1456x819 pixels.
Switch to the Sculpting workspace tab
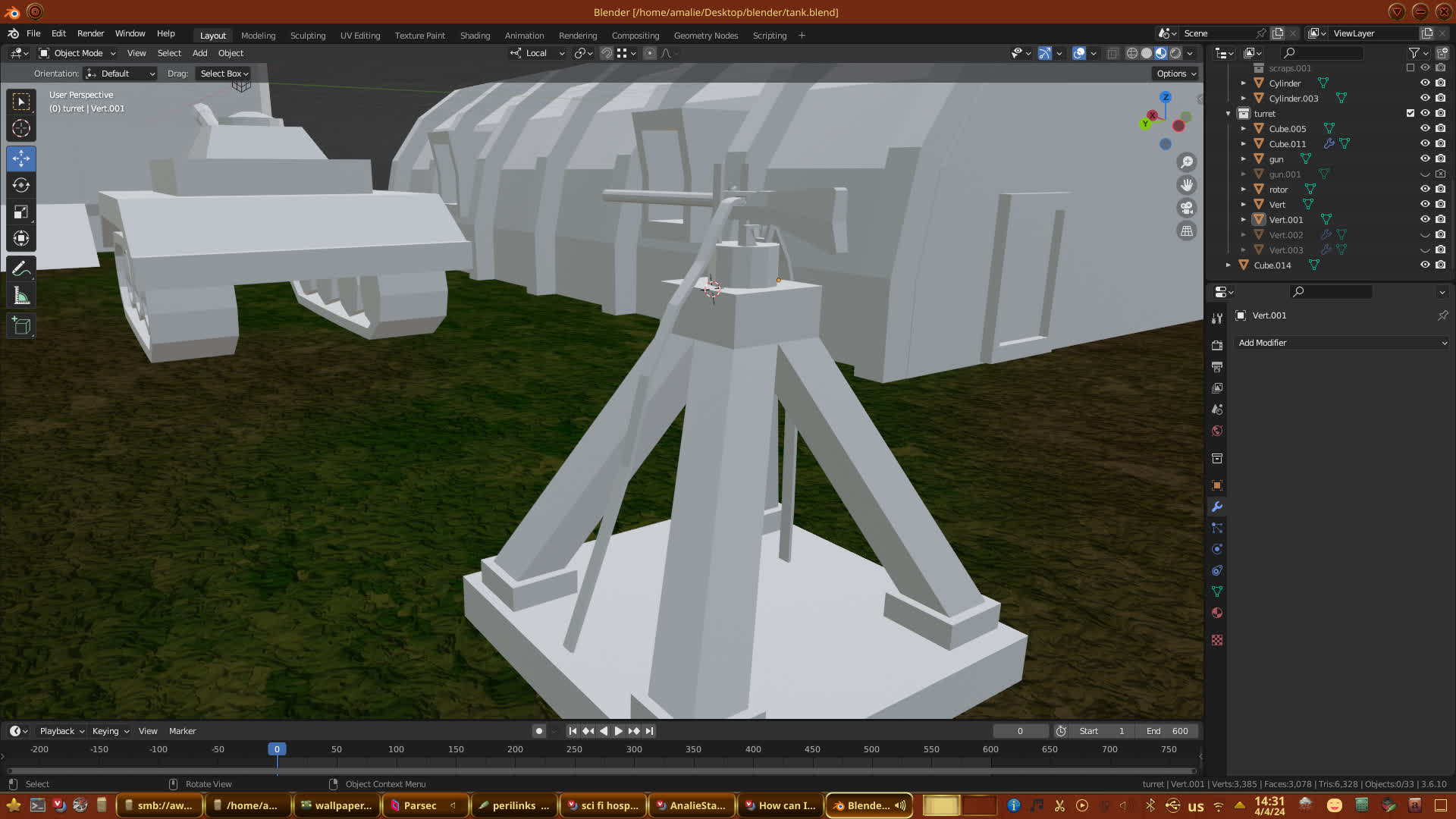tap(307, 36)
